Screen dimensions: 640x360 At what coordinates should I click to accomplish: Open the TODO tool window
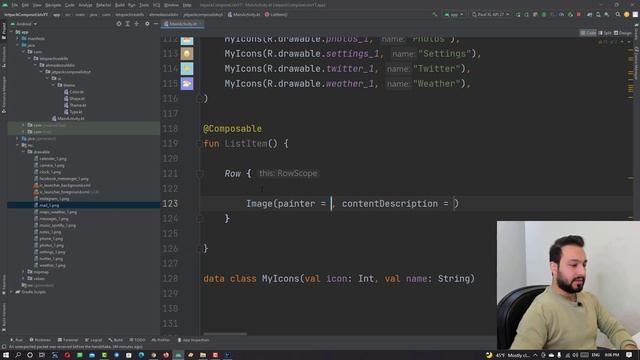click(137, 340)
